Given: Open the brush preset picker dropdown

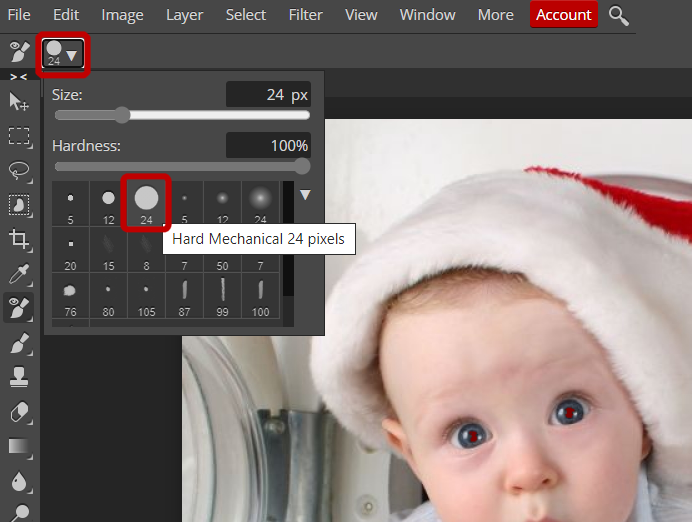Looking at the screenshot, I should click(x=63, y=54).
